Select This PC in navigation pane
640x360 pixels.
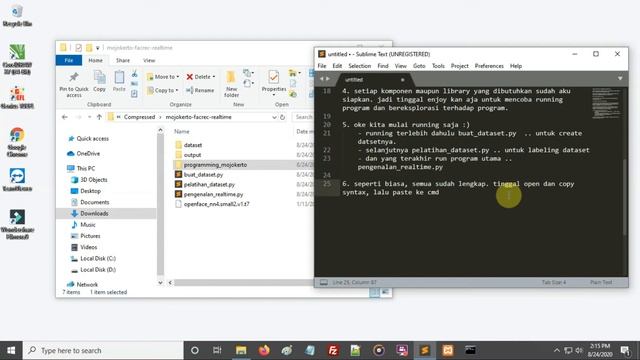coord(86,168)
